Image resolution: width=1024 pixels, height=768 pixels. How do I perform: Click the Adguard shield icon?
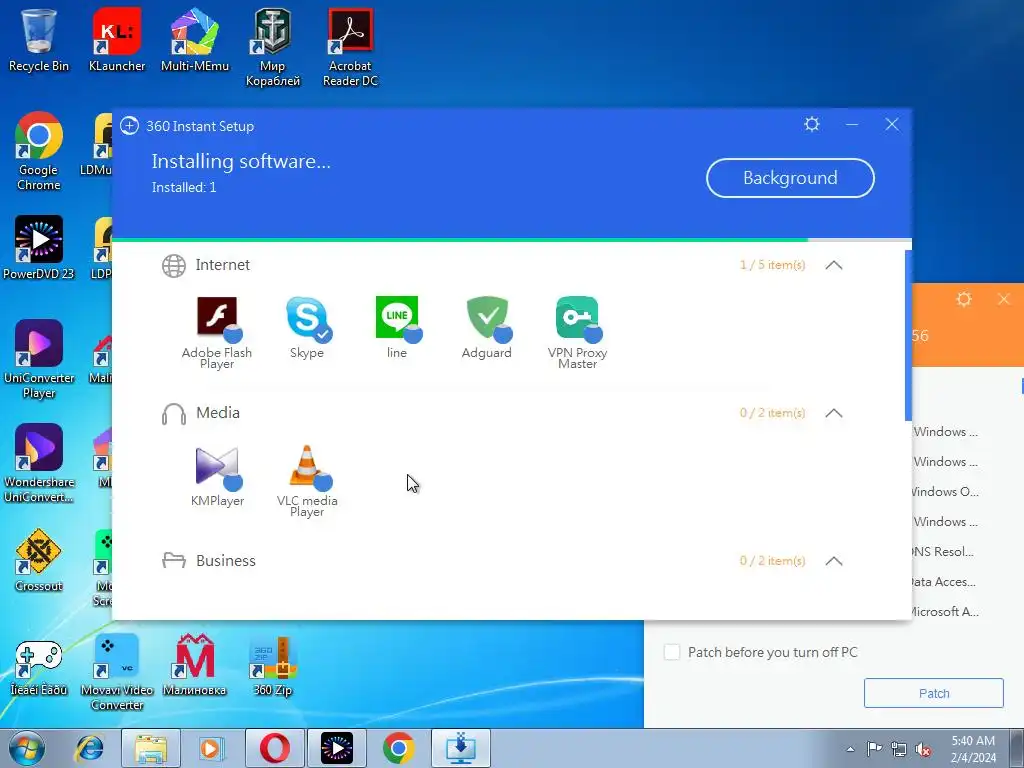point(487,317)
